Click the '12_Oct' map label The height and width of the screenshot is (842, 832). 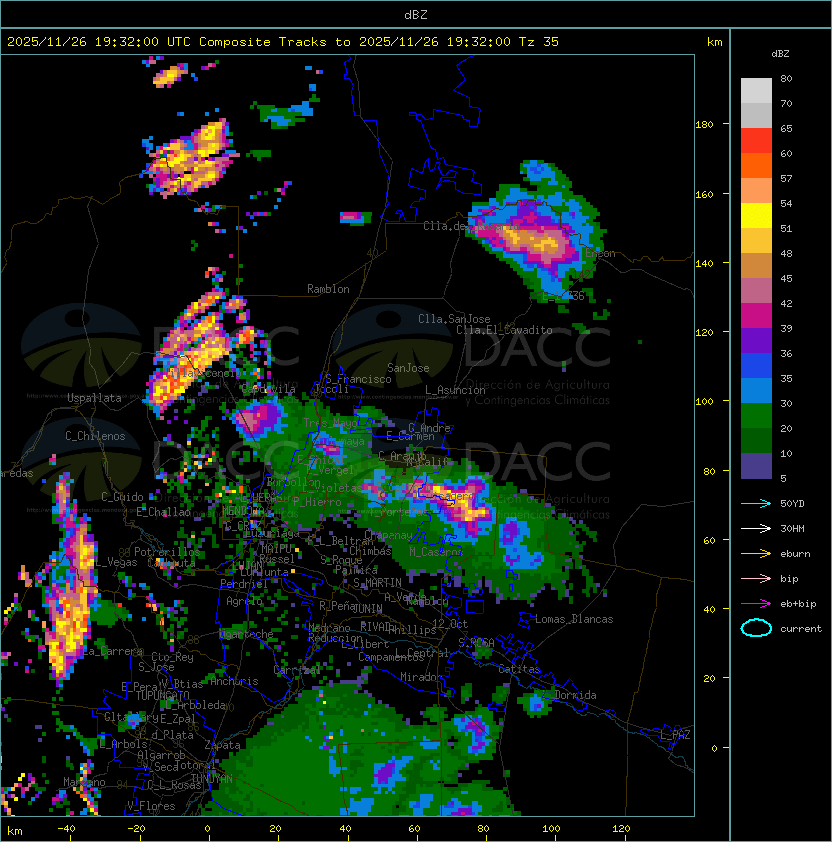[450, 624]
